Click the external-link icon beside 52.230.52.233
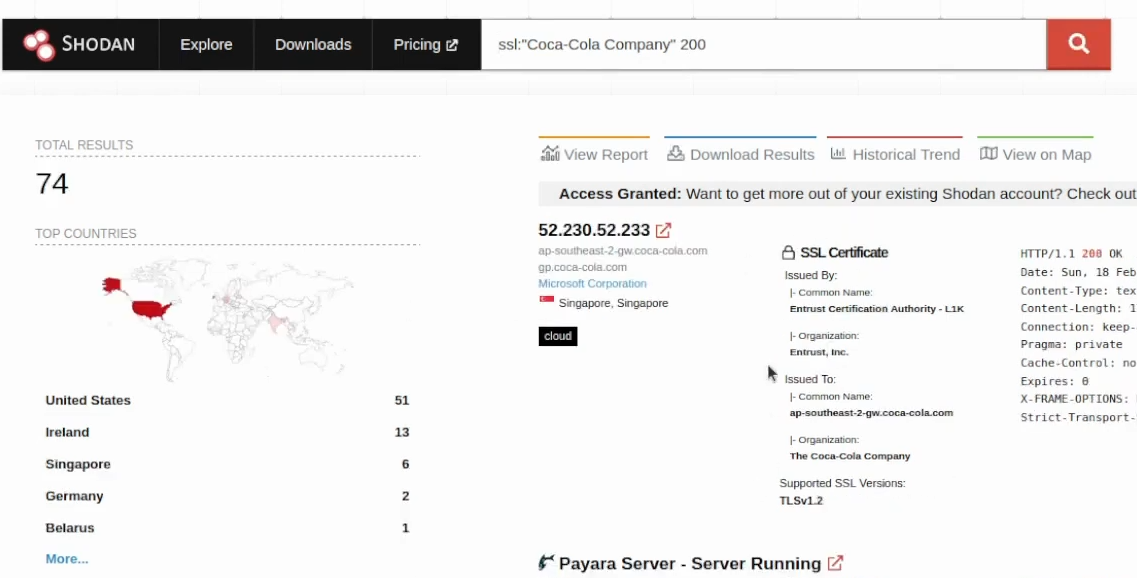1137x578 pixels. 664,229
